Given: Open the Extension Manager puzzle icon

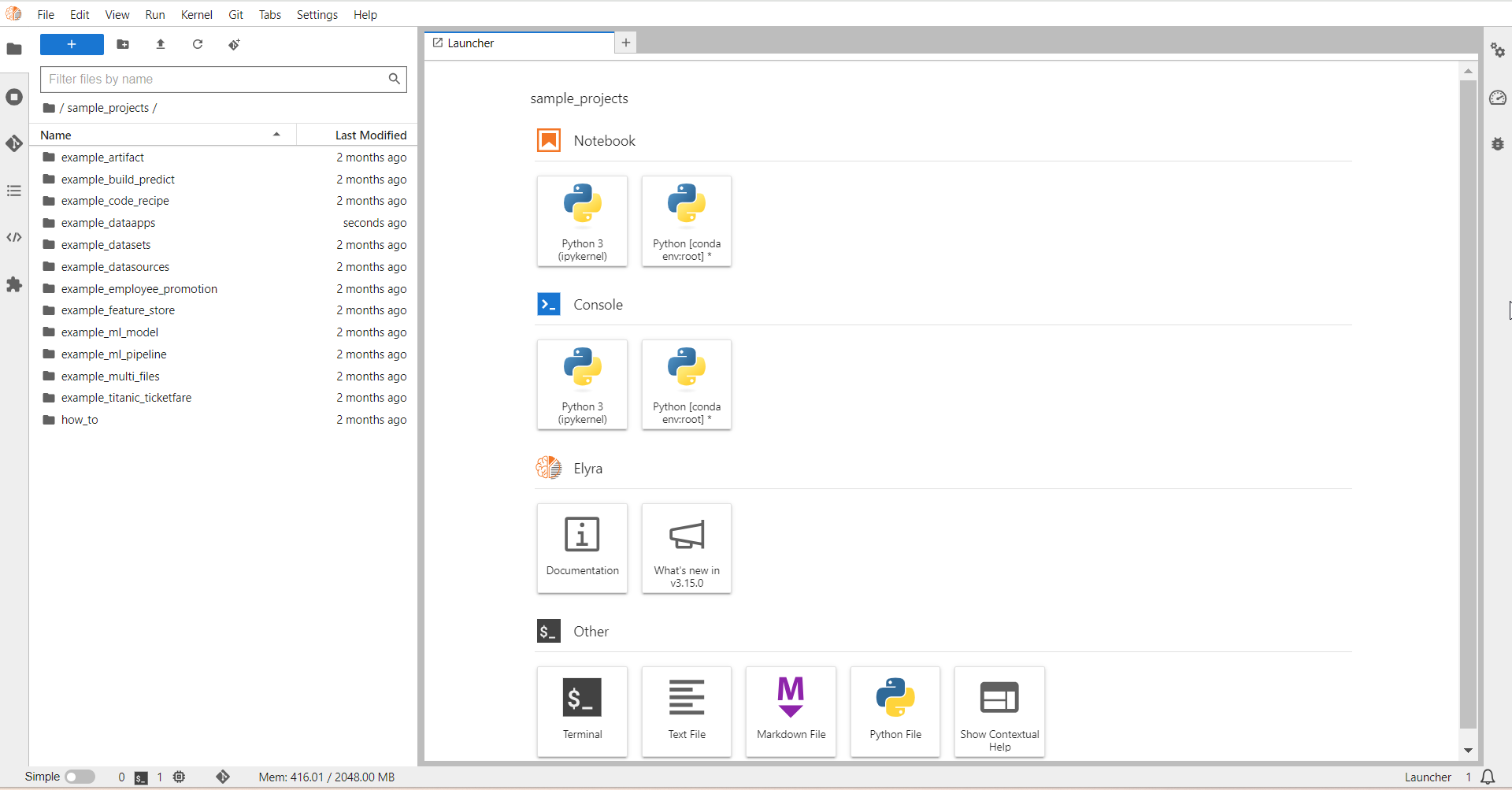Looking at the screenshot, I should click(14, 284).
